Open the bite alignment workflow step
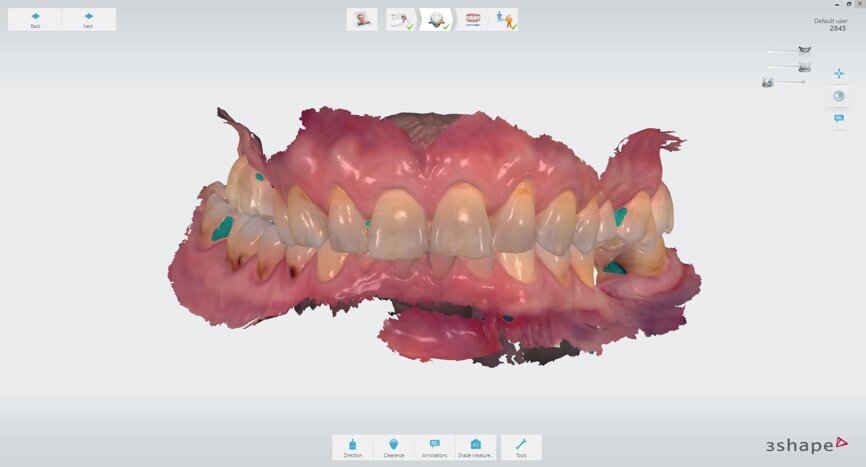This screenshot has height=467, width=866. point(473,19)
